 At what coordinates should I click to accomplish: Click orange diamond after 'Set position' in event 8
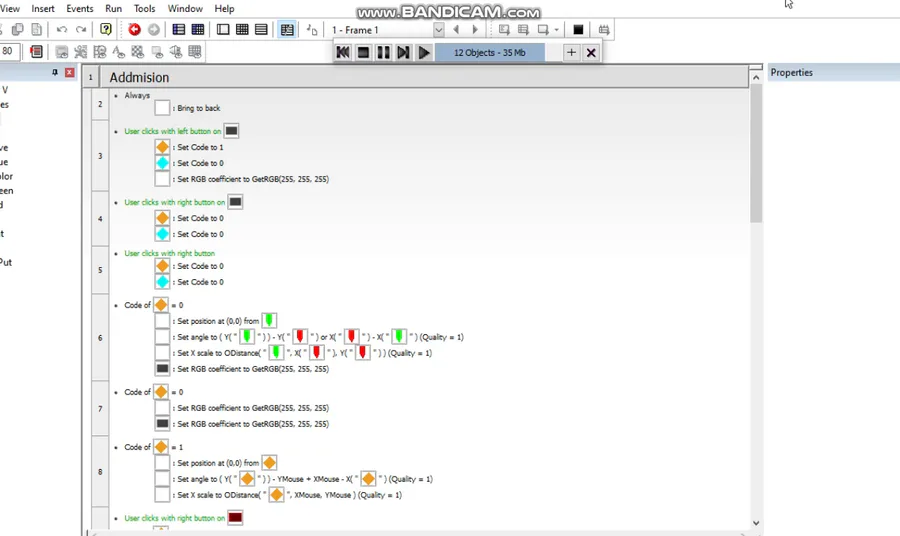(269, 463)
